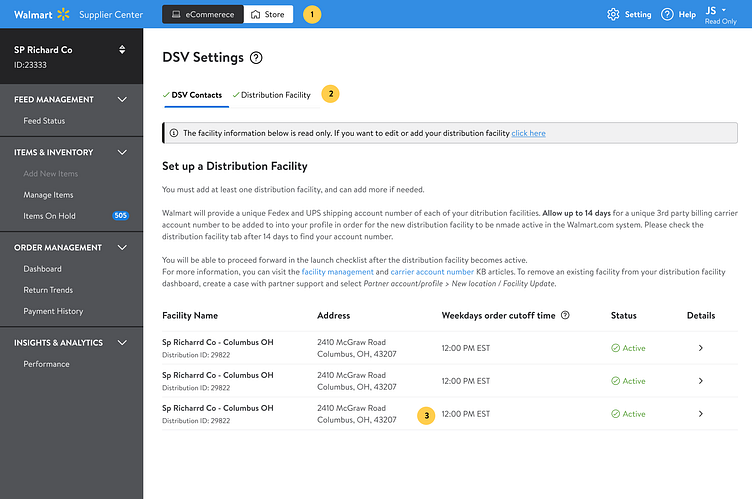This screenshot has width=752, height=499.
Task: Collapse the Feed Management section
Action: [x=122, y=99]
